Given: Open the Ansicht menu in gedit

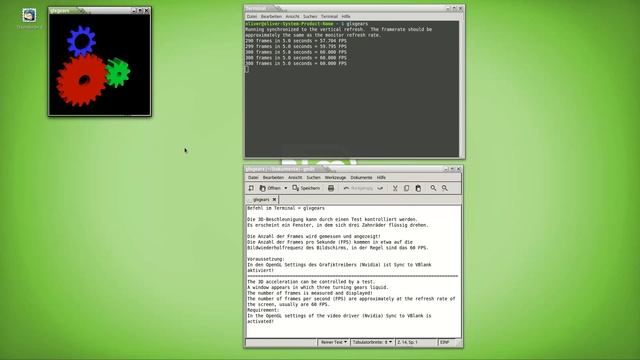Looking at the screenshot, I should click(295, 178).
